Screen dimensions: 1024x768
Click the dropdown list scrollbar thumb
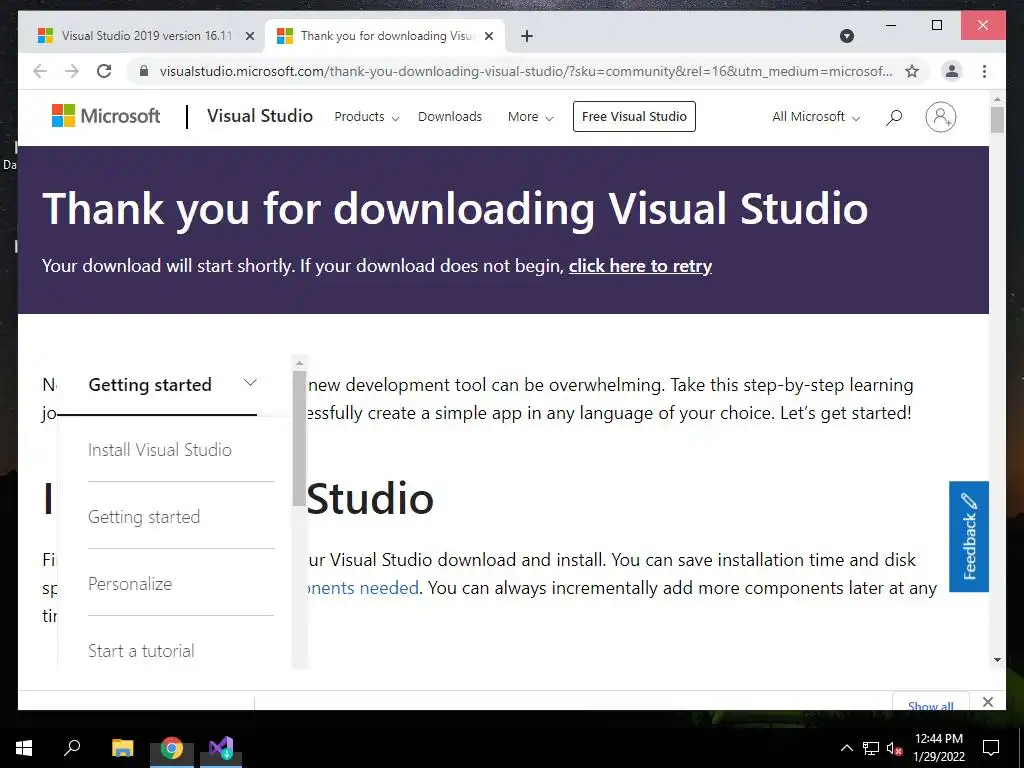(x=299, y=438)
